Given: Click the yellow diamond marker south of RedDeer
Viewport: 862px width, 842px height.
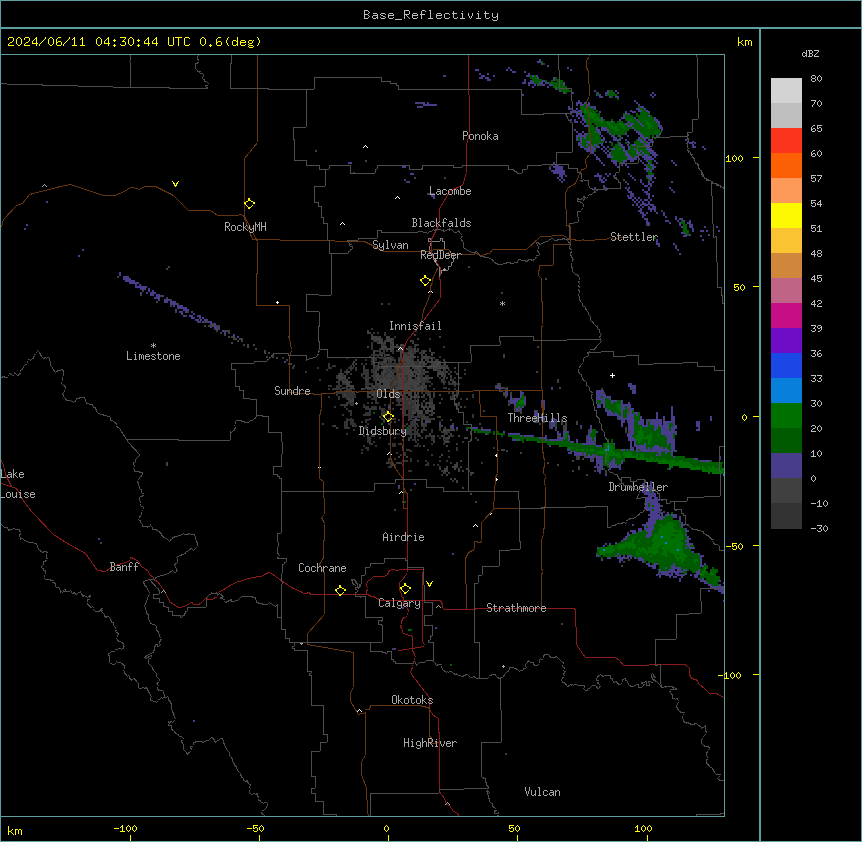Looking at the screenshot, I should [x=425, y=281].
